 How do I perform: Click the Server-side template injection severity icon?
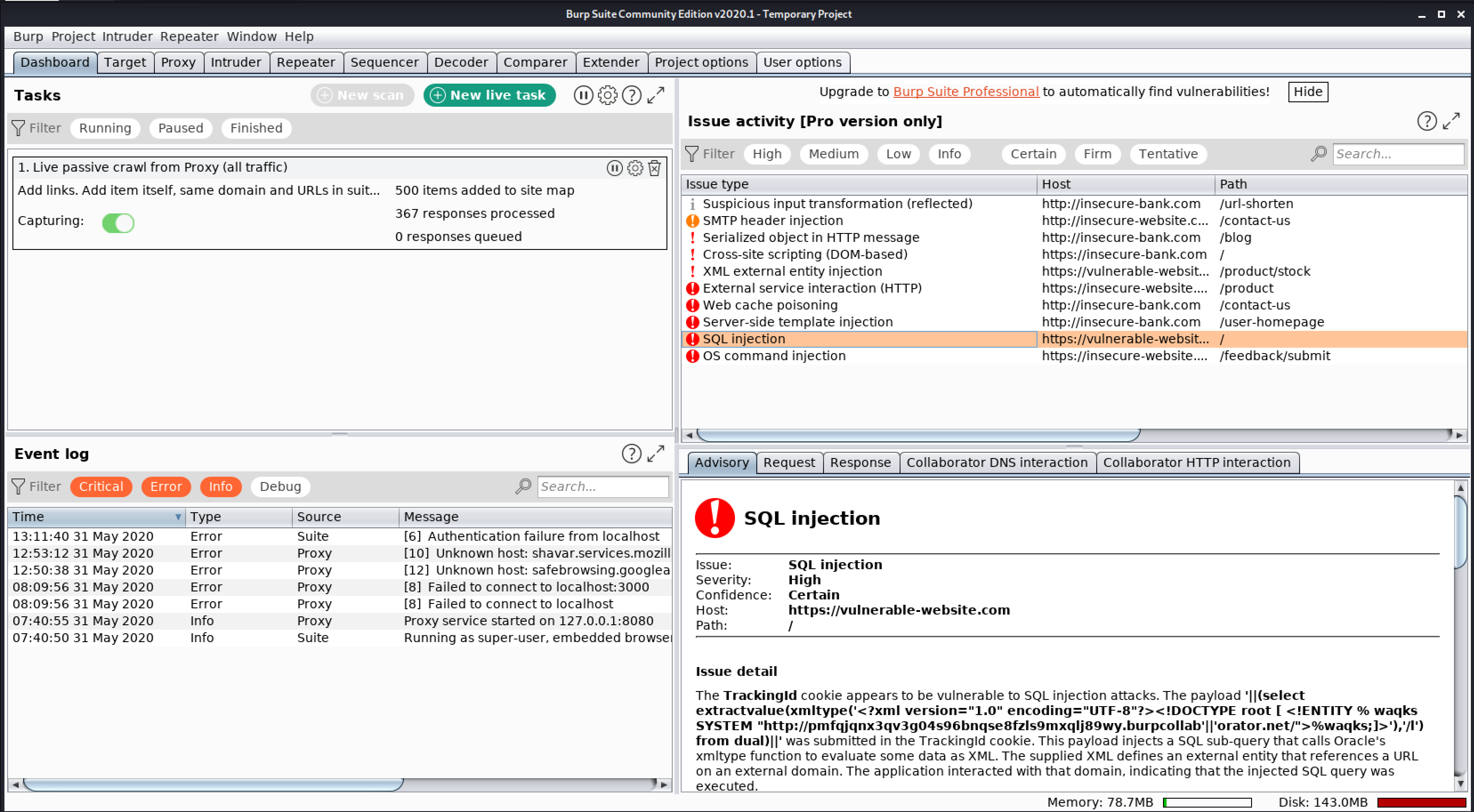point(692,322)
